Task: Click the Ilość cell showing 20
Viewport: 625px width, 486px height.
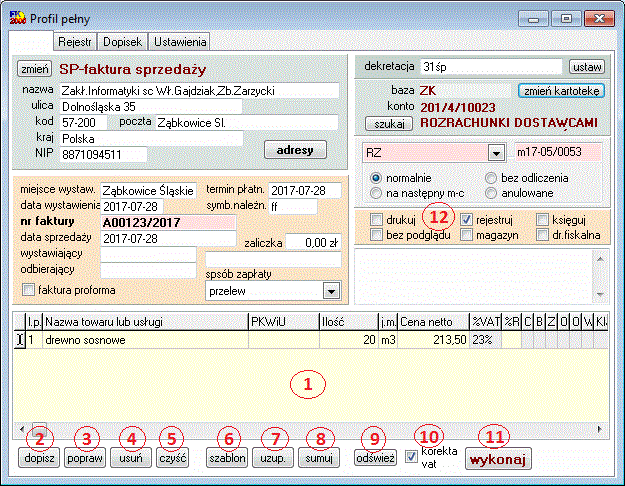Action: pyautogui.click(x=348, y=340)
